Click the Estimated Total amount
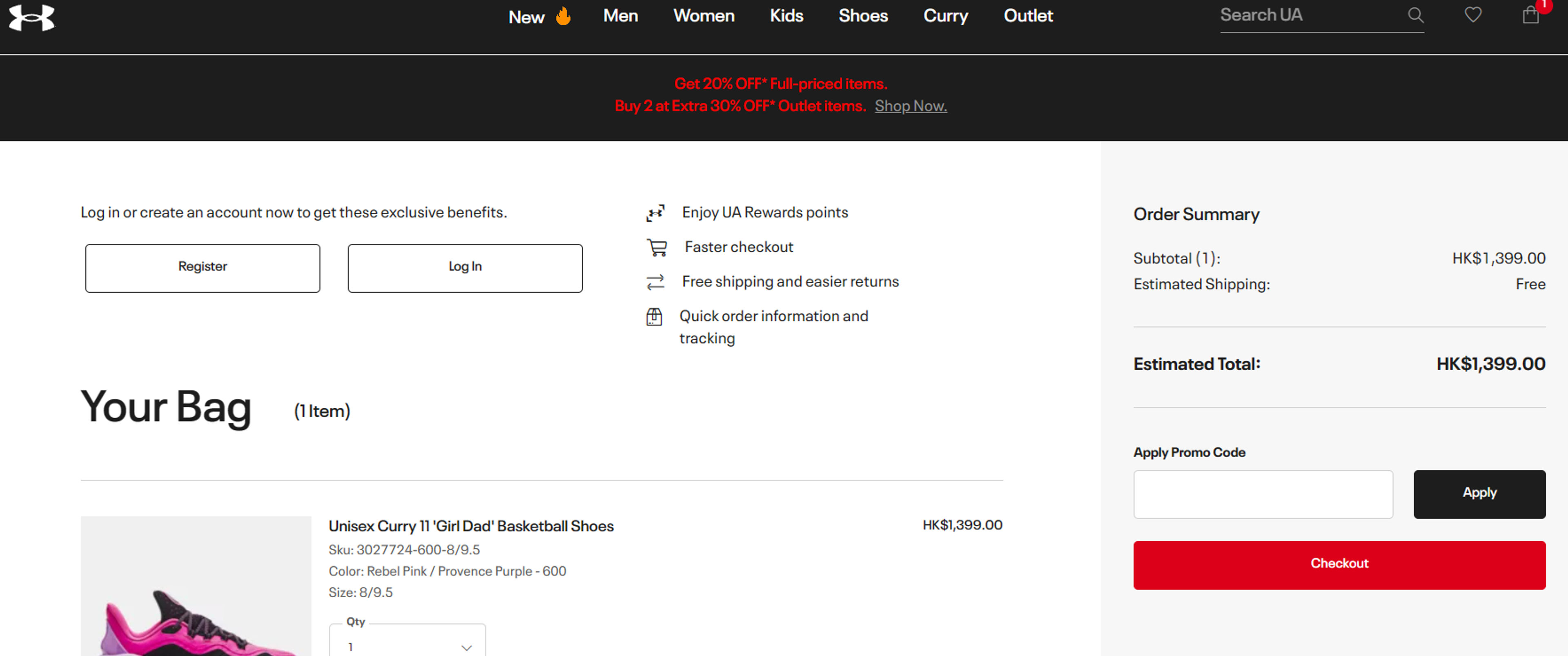The image size is (1568, 656). point(1491,364)
